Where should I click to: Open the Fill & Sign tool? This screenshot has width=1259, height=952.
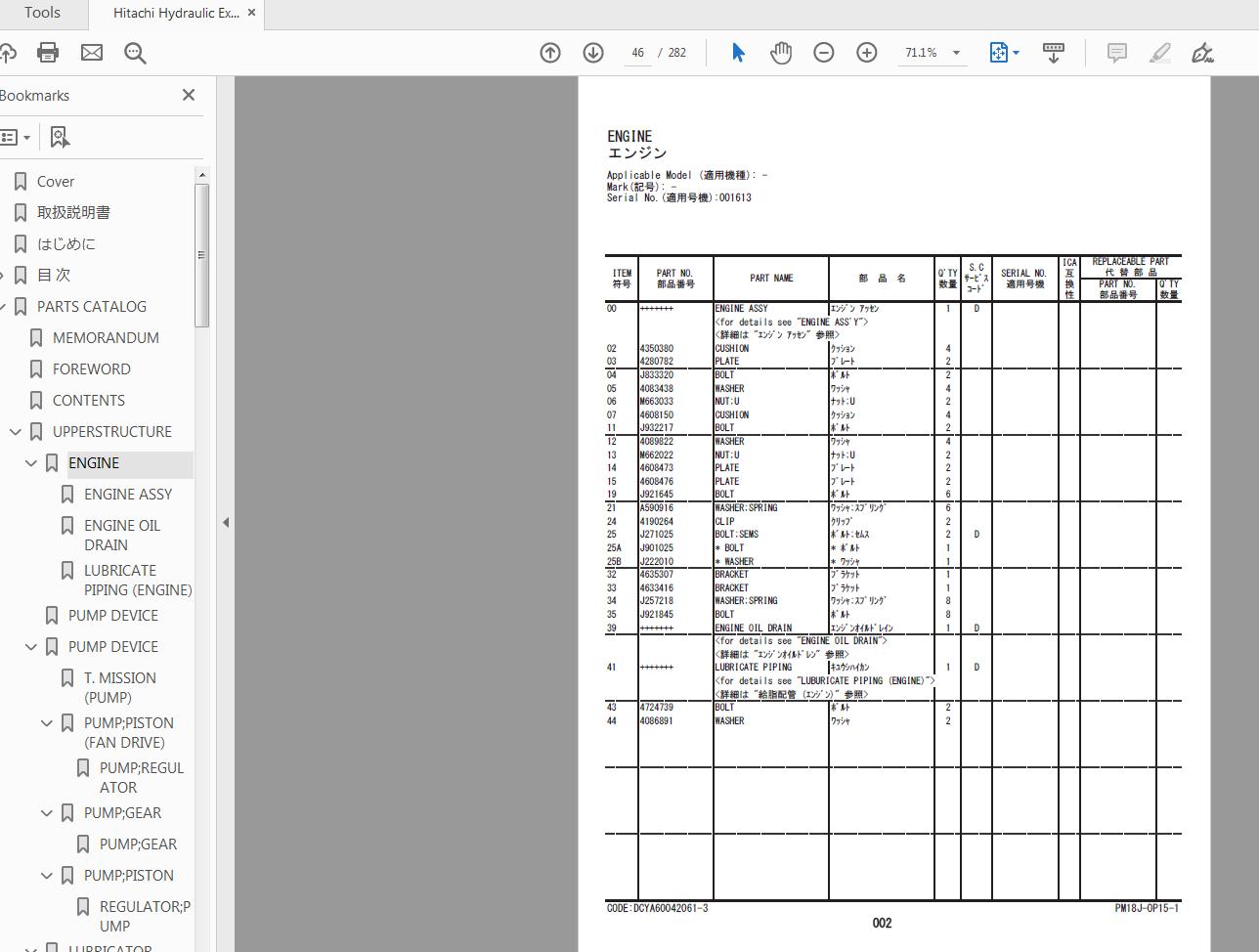pos(1202,53)
